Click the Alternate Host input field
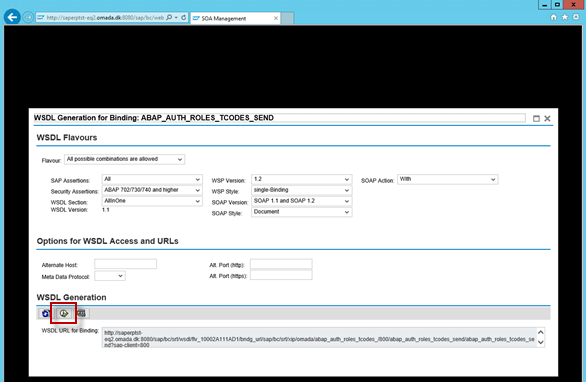This screenshot has height=382, width=586. click(x=126, y=264)
